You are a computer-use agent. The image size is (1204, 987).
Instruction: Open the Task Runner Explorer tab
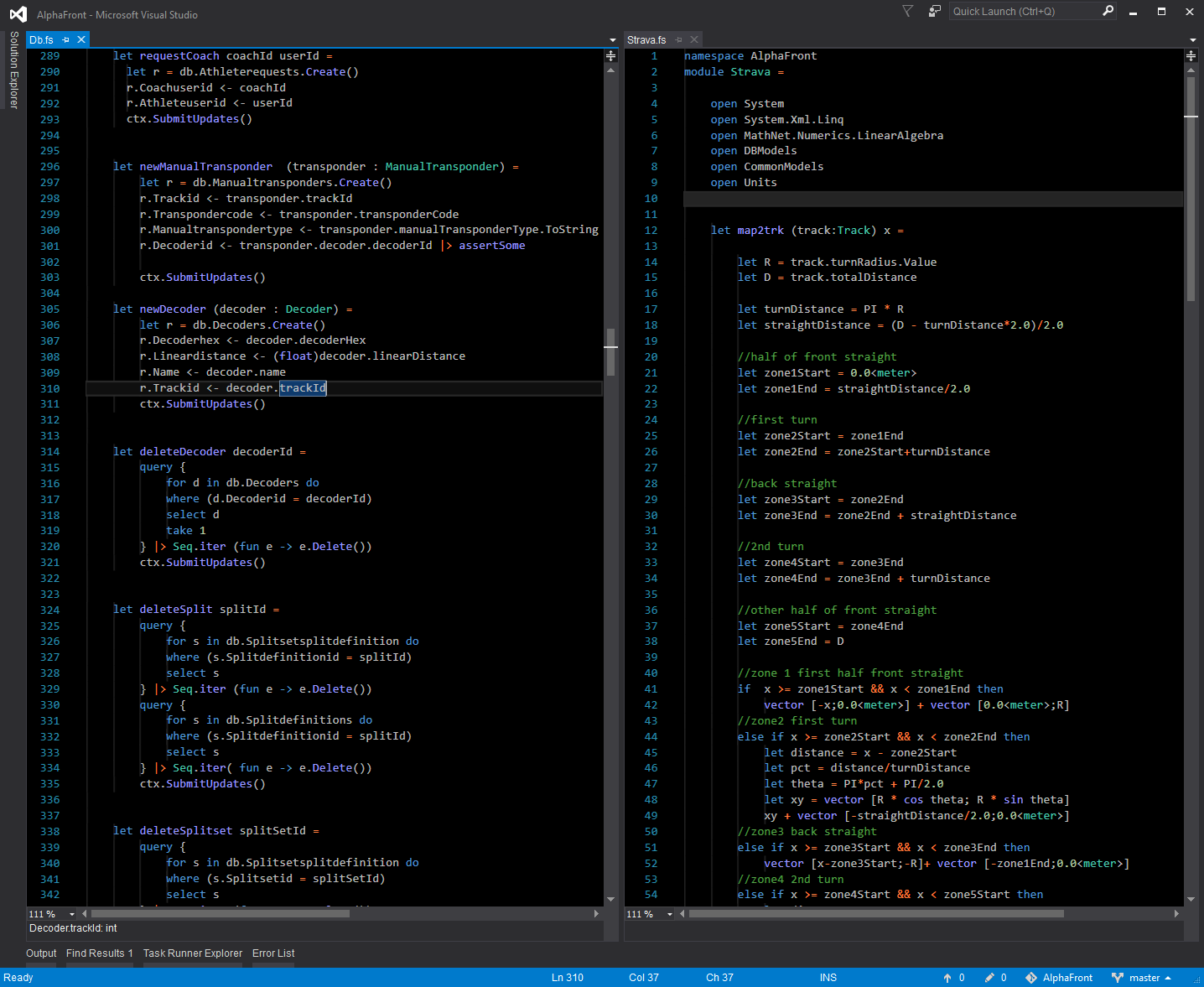193,953
